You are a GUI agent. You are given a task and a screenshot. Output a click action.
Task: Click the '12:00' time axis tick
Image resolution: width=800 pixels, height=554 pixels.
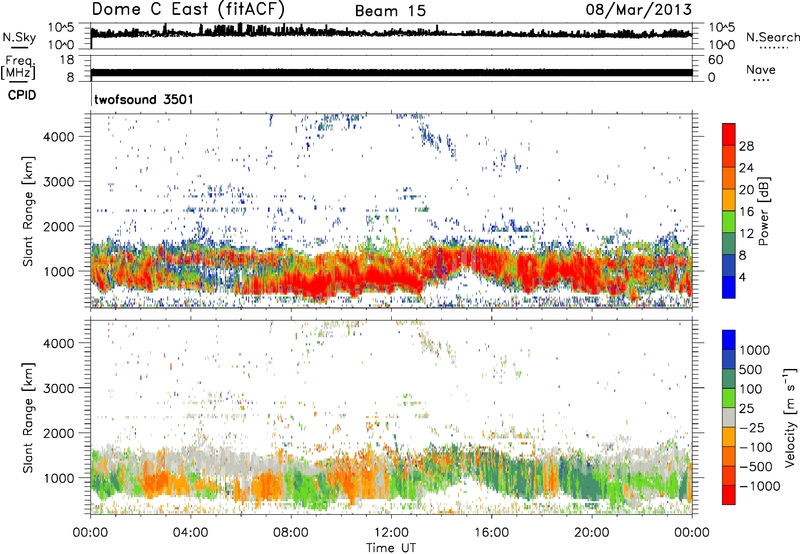391,533
